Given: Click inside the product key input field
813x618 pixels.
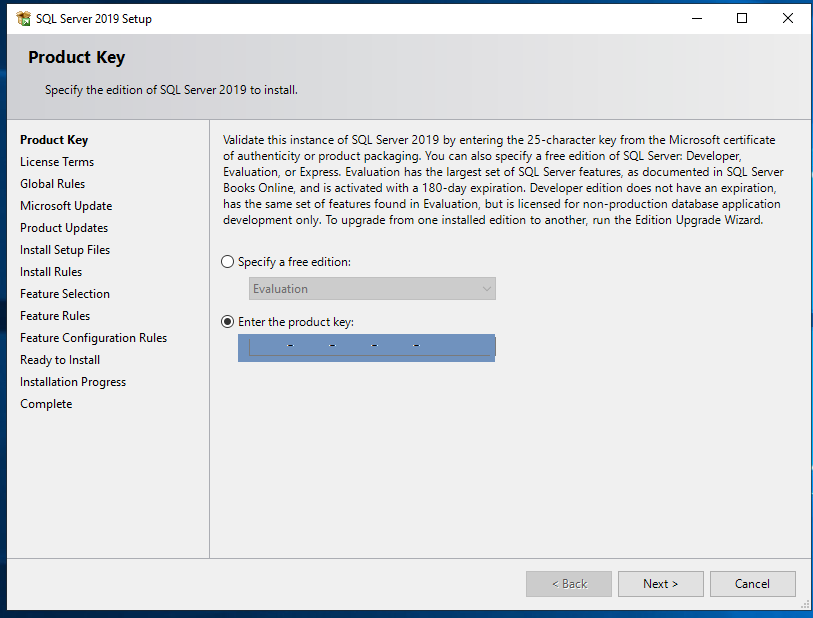Looking at the screenshot, I should (366, 346).
